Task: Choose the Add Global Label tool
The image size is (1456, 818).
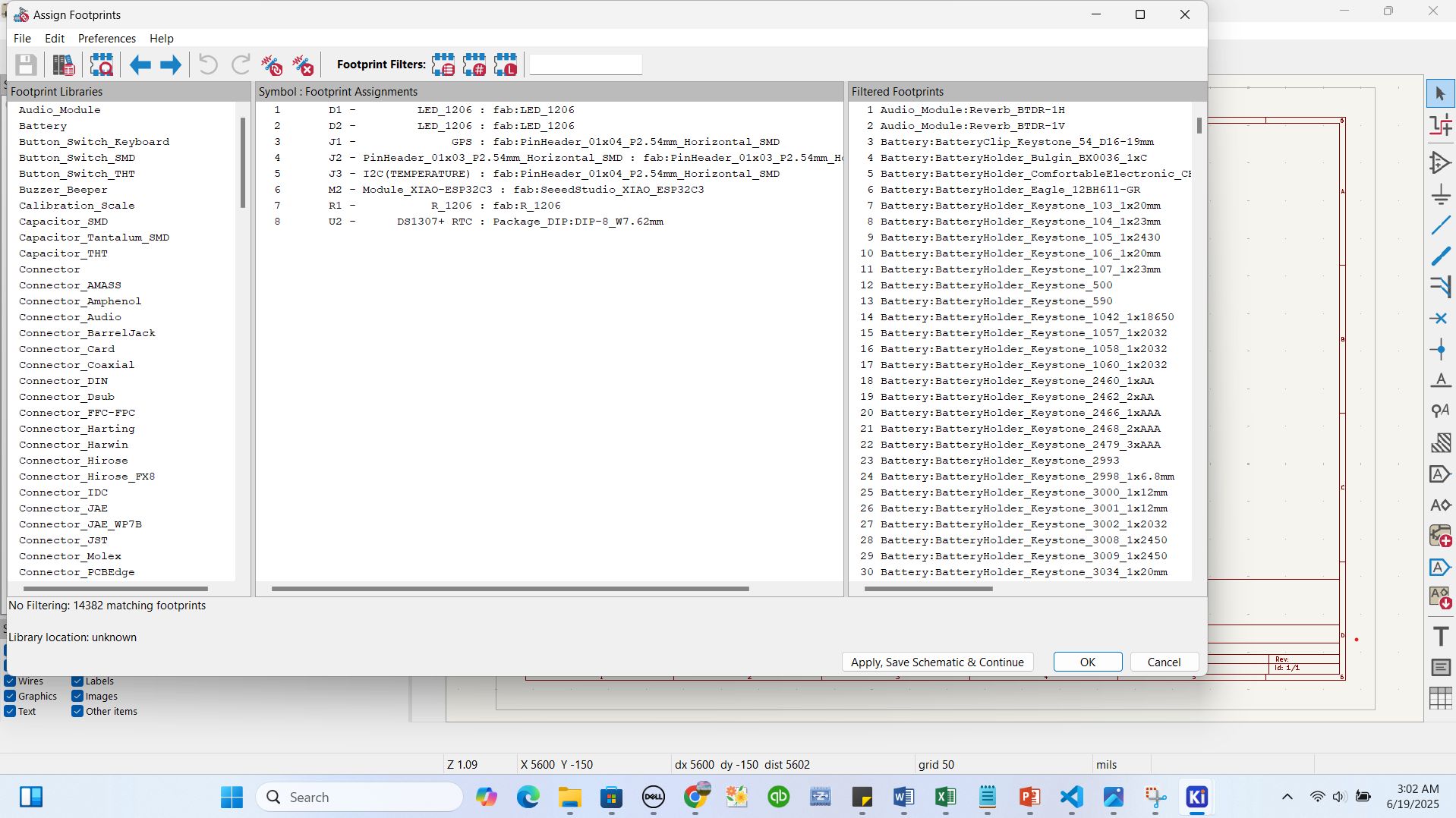Action: [1440, 474]
